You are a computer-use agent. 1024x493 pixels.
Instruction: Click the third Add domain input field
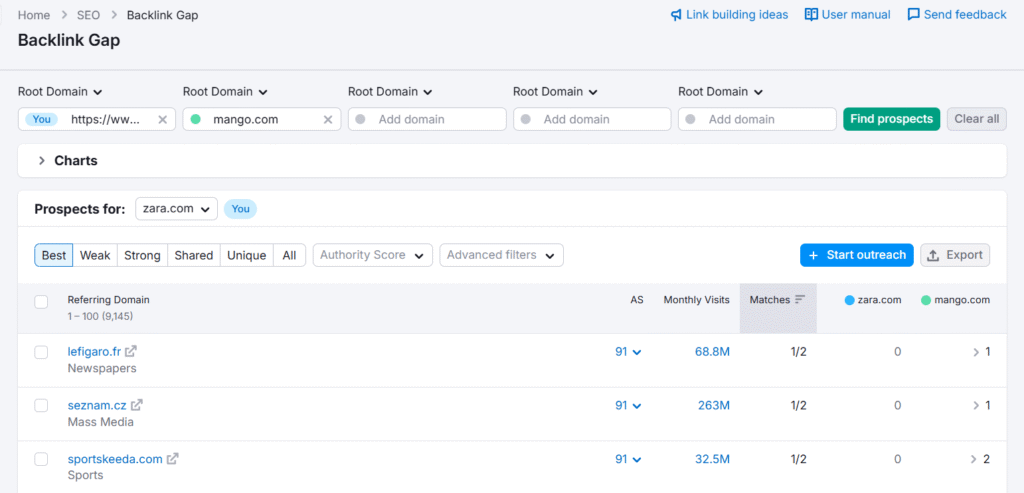(x=427, y=119)
